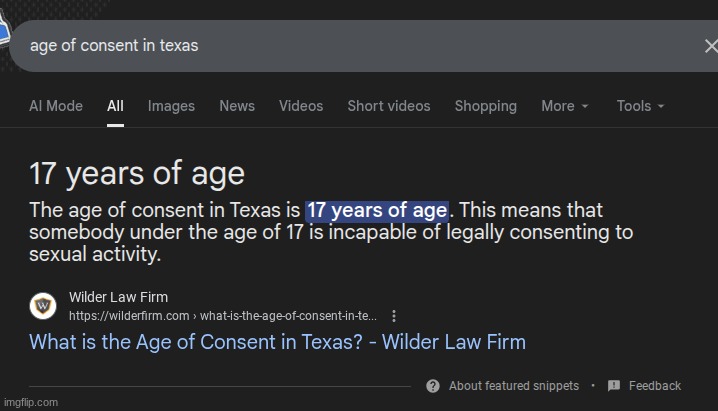718x411 pixels.
Task: Open three-dot menu beside wilderfirm URL
Action: tap(394, 316)
